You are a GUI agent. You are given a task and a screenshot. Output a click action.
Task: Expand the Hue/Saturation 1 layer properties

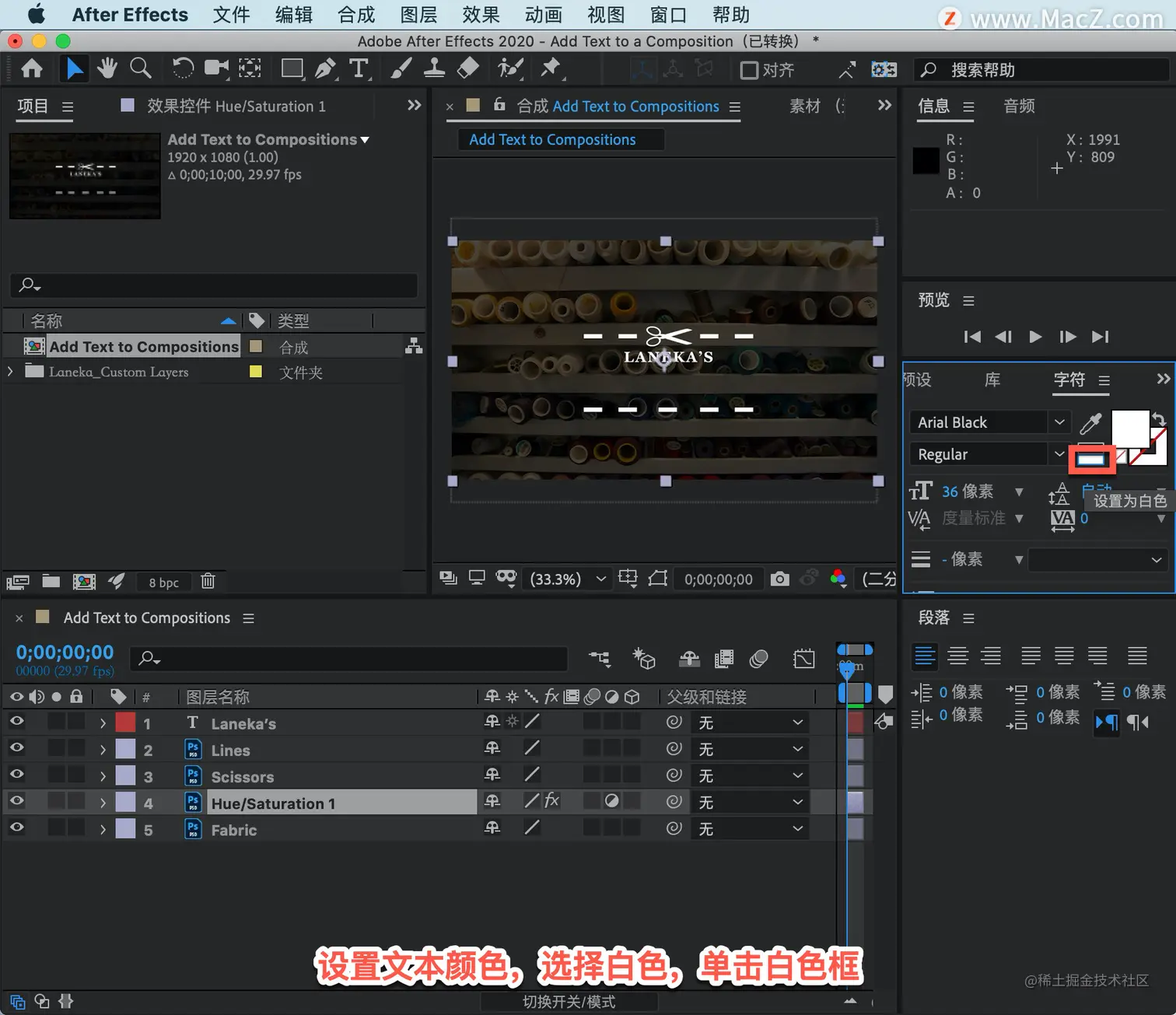tap(103, 803)
